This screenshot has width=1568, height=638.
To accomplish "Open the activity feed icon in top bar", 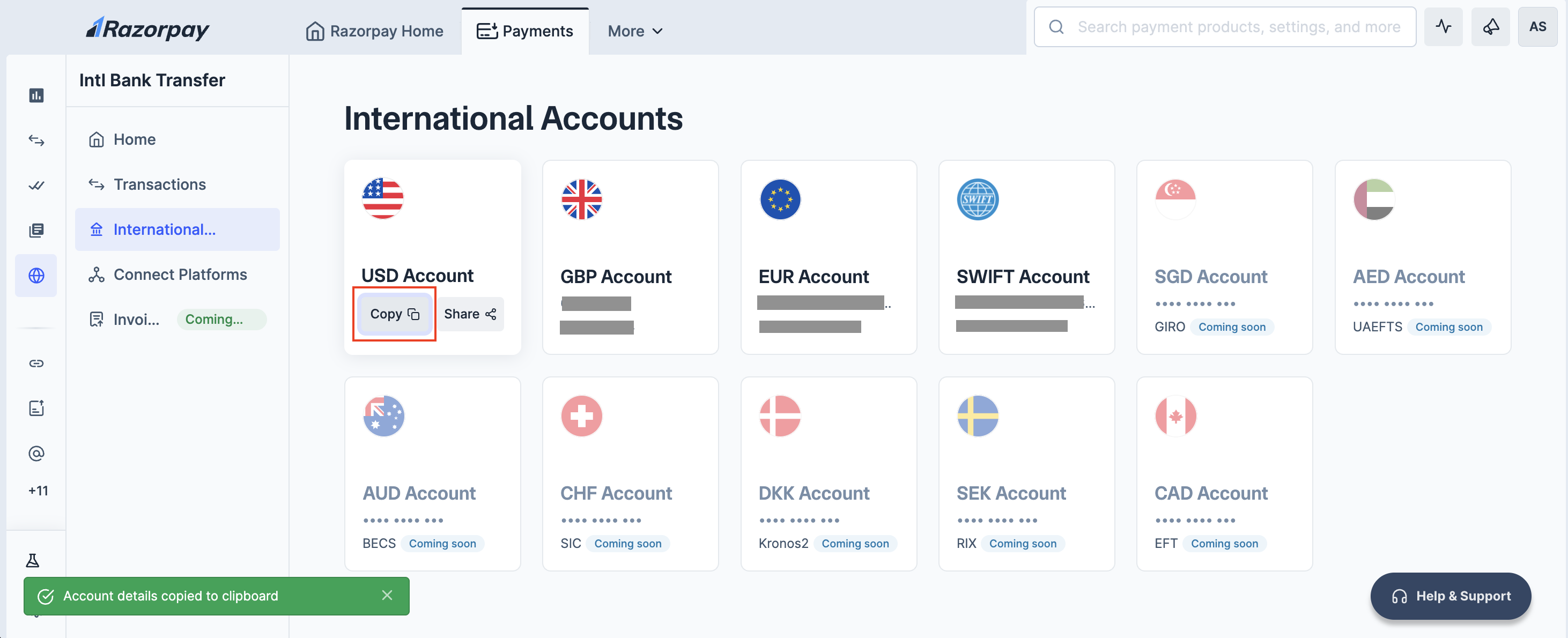I will (1443, 26).
